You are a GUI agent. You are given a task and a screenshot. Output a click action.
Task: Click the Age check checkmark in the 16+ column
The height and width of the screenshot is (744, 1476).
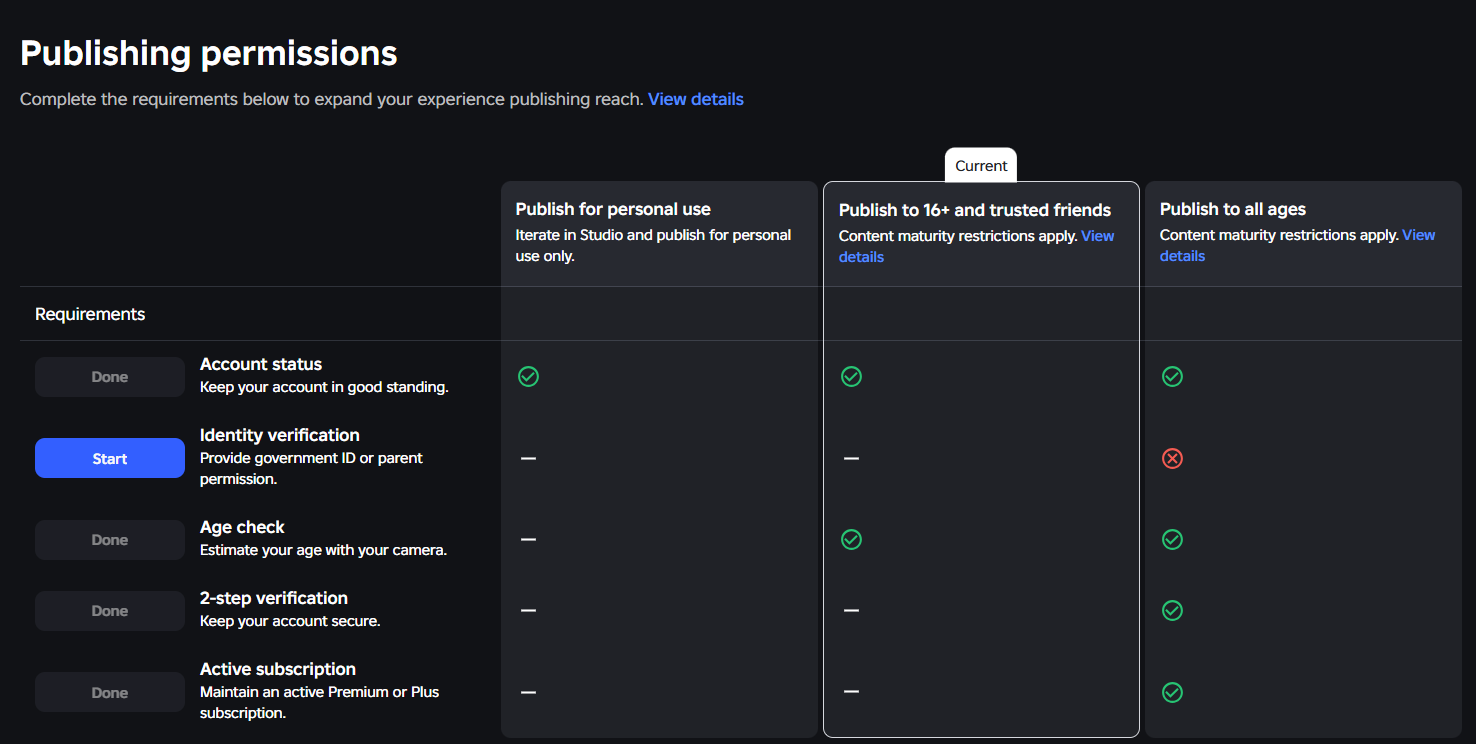pos(851,539)
